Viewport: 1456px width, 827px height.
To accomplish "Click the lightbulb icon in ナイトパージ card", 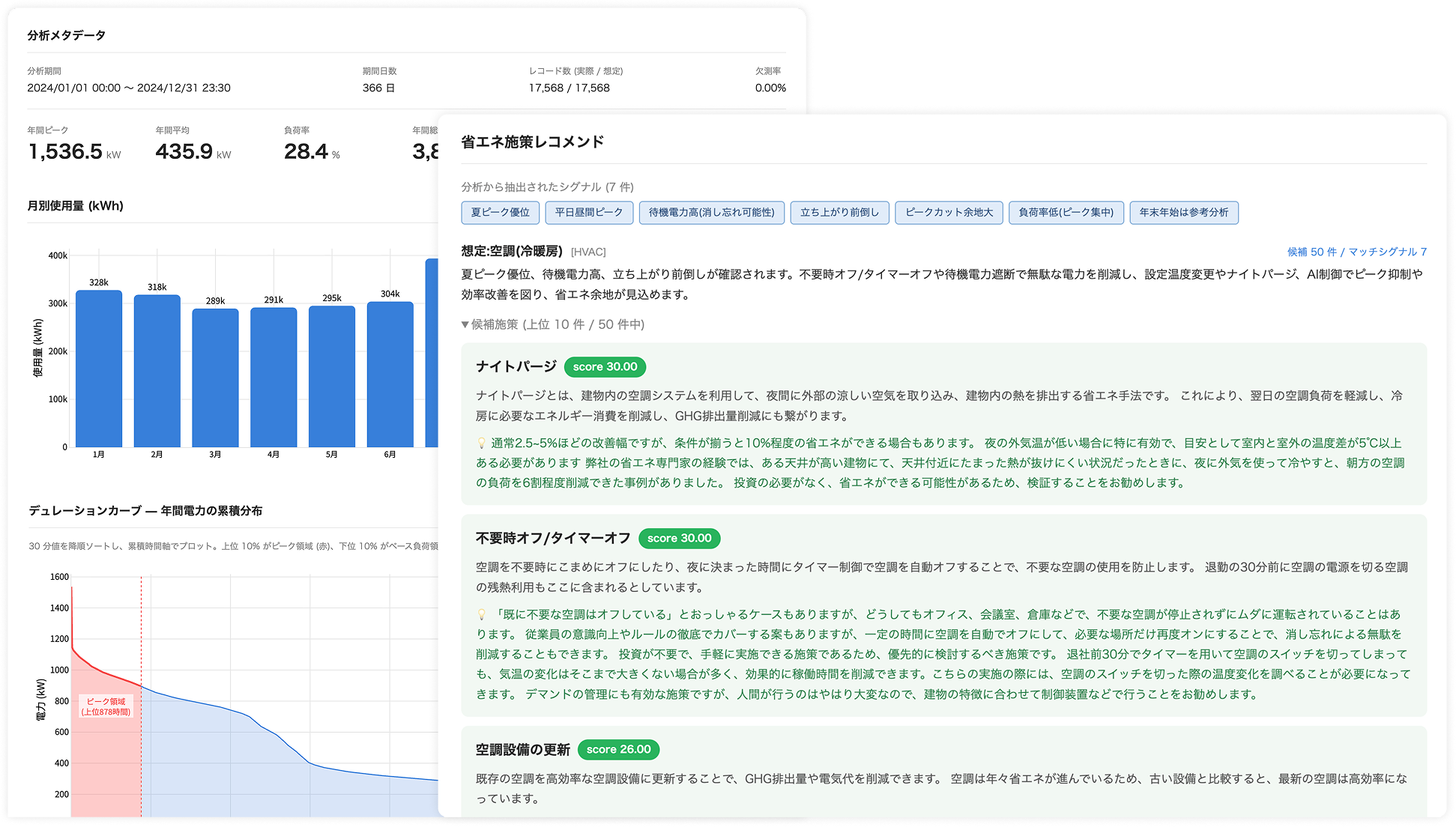I will [x=481, y=443].
